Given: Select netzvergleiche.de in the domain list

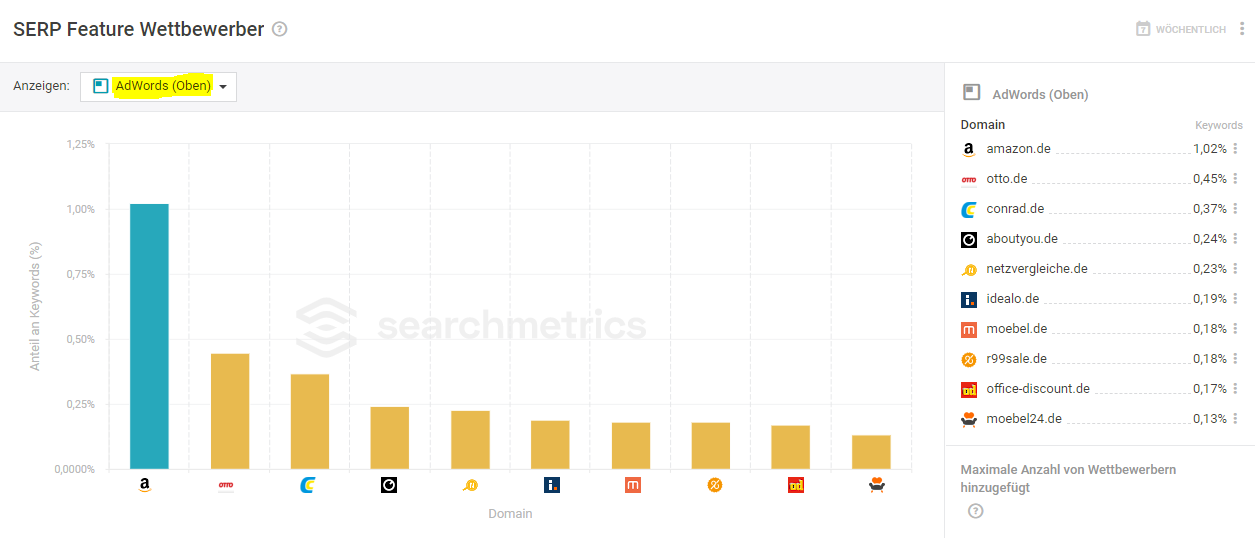Looking at the screenshot, I should pos(1037,269).
